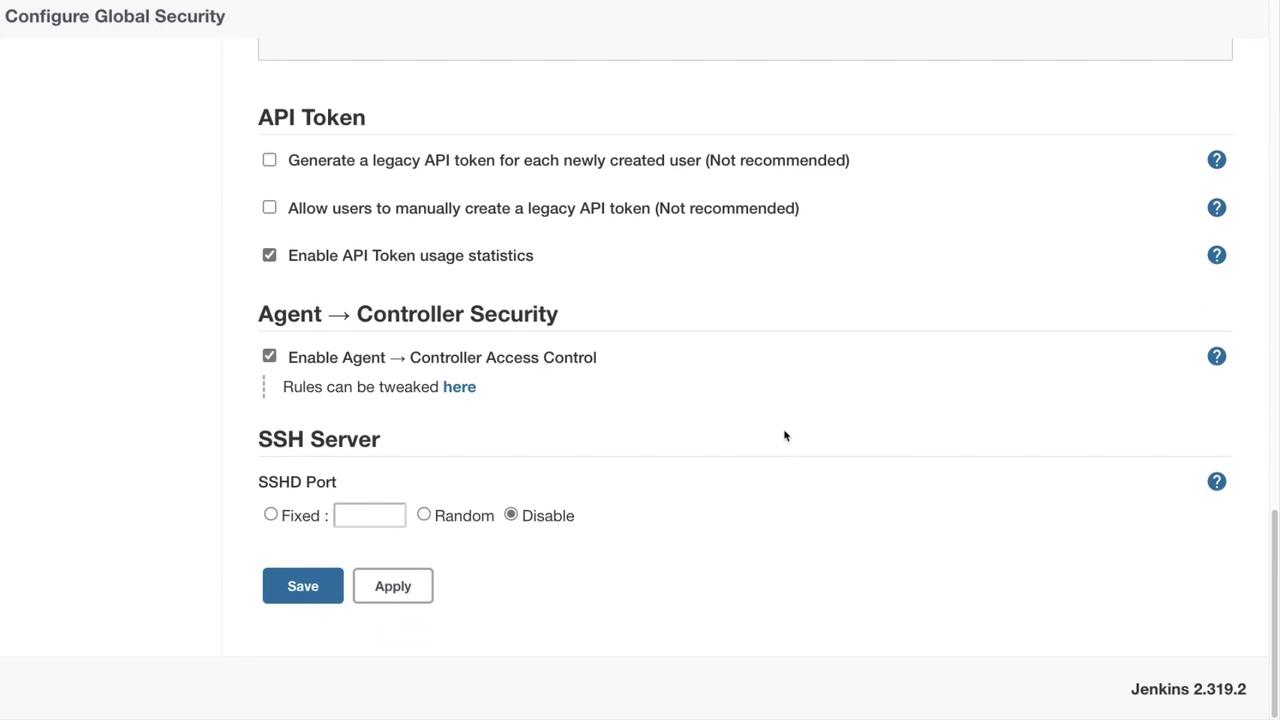Open the 'here' rules tweak link

pyautogui.click(x=459, y=387)
